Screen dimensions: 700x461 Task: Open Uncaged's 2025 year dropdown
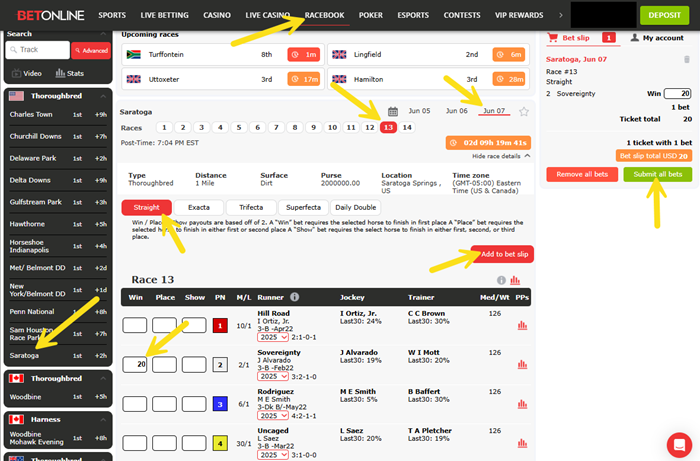(273, 455)
